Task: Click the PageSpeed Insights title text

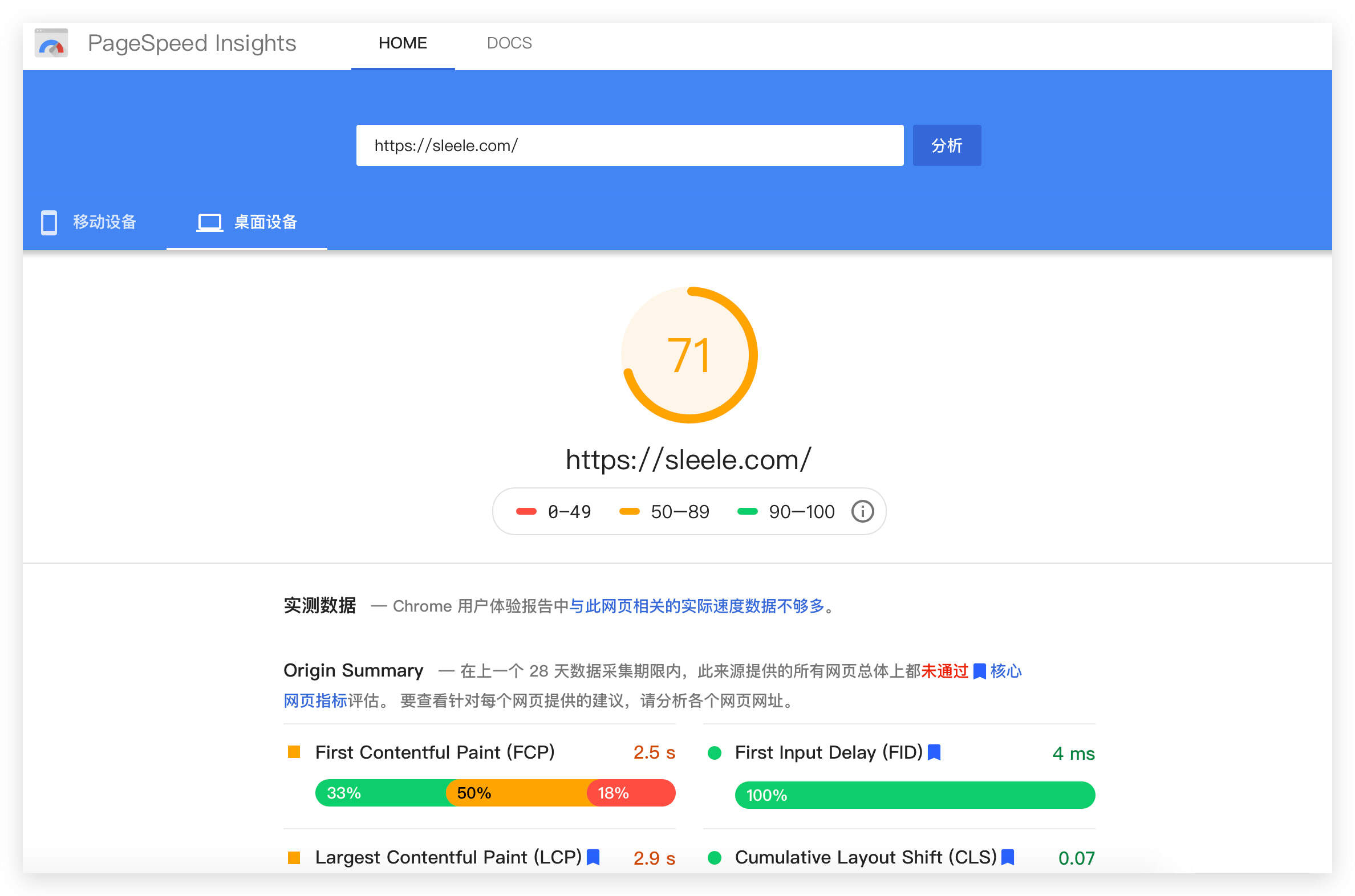Action: (192, 43)
